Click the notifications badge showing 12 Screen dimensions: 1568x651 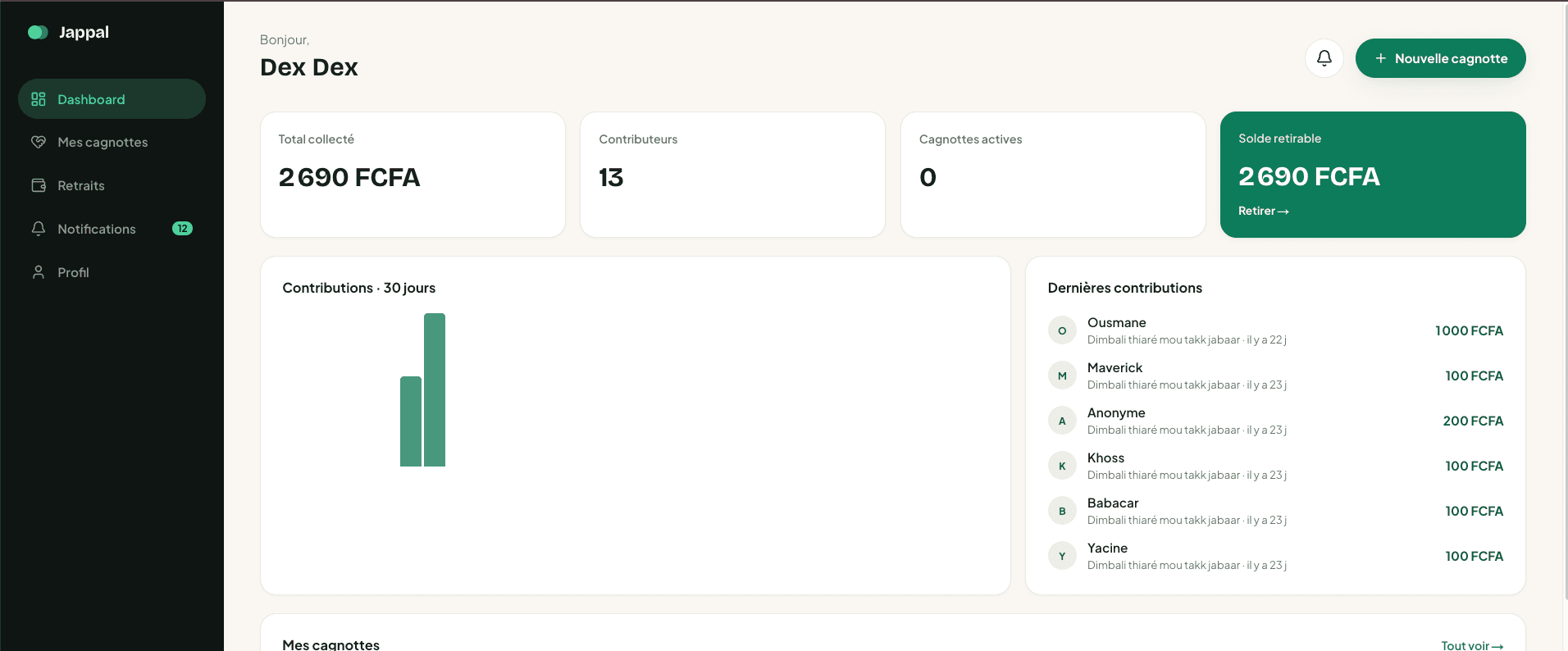coord(182,229)
